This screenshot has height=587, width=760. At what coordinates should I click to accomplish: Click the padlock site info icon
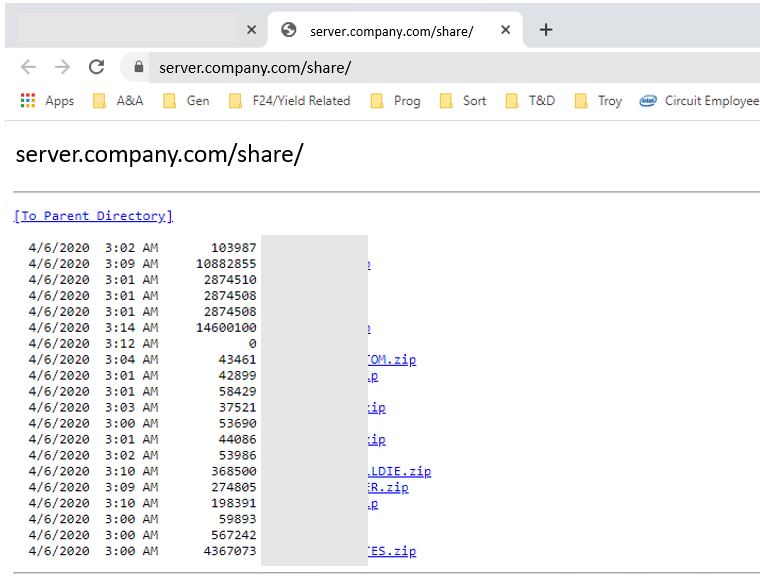click(139, 66)
